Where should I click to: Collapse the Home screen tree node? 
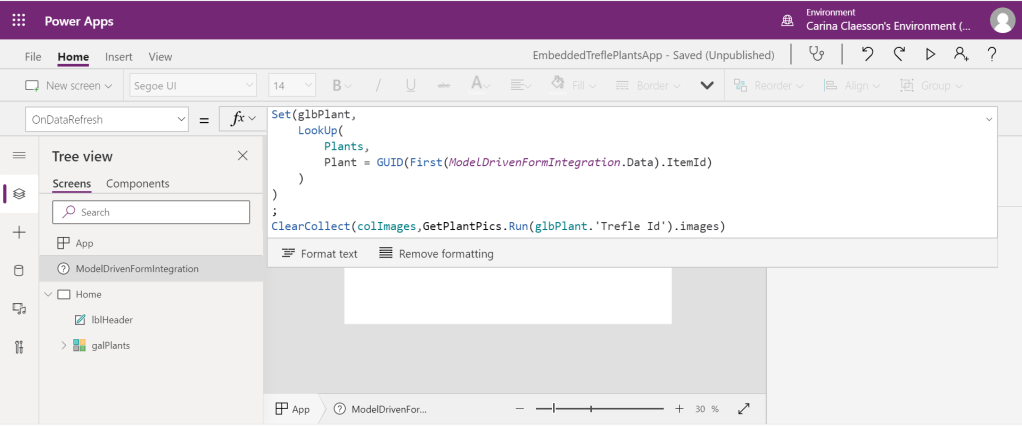(x=47, y=294)
